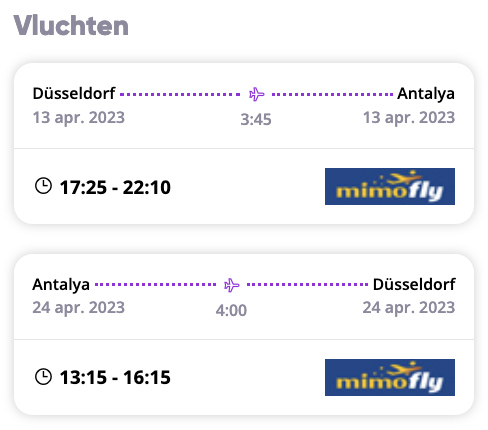Image resolution: width=488 pixels, height=430 pixels.
Task: Click the 13 apr. 2023 arrival date under Antalya
Action: (x=409, y=118)
